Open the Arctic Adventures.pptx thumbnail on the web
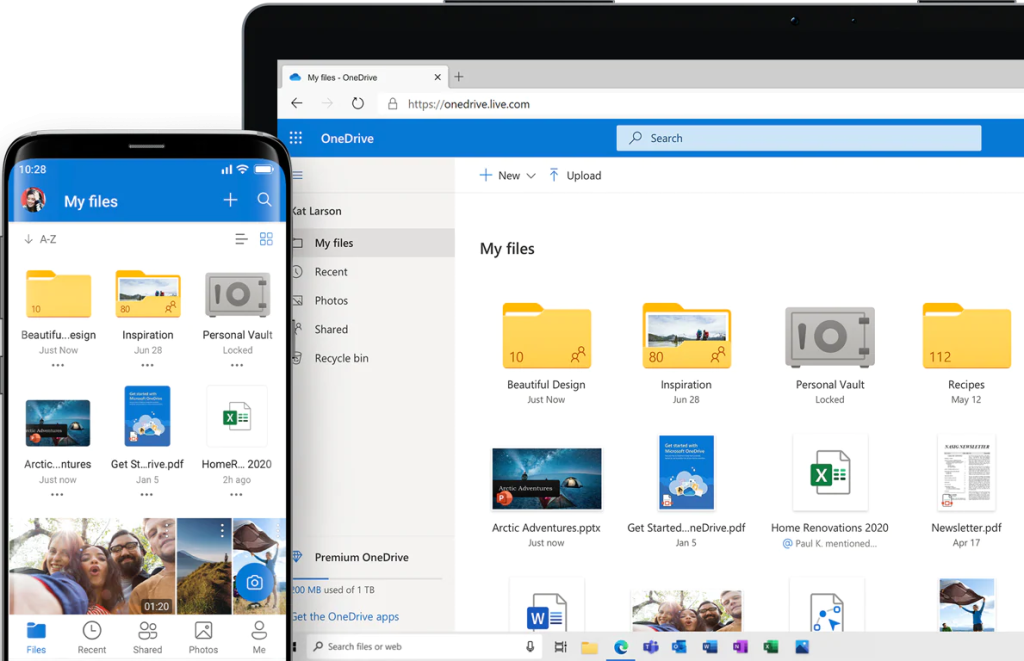 coord(547,479)
